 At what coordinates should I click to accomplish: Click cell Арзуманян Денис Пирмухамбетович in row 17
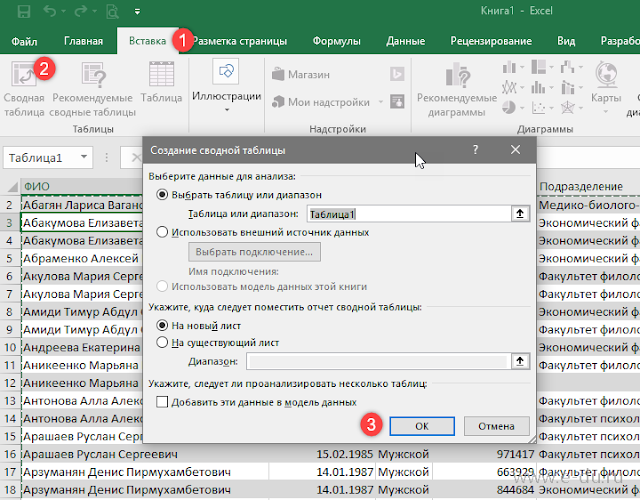[x=145, y=472]
